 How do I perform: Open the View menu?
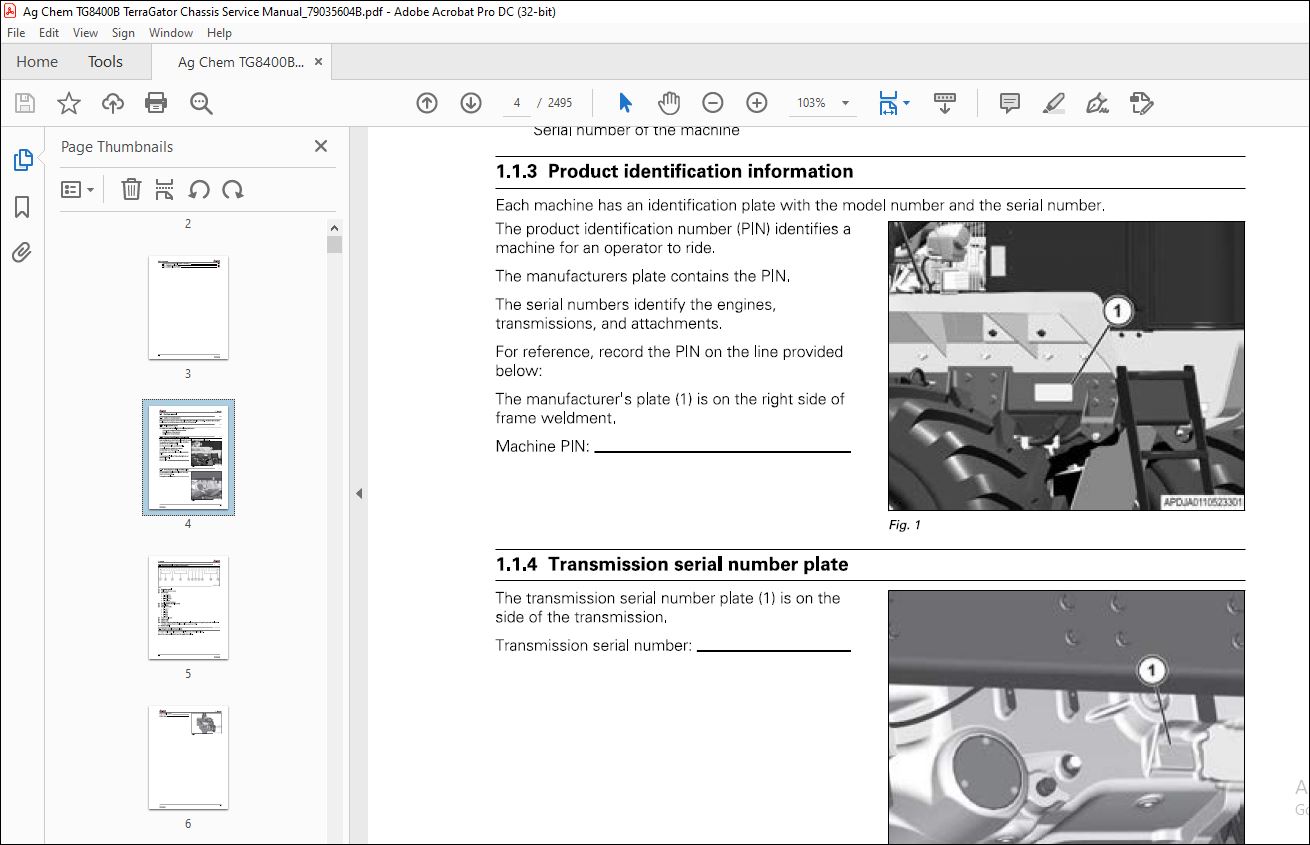(x=85, y=33)
